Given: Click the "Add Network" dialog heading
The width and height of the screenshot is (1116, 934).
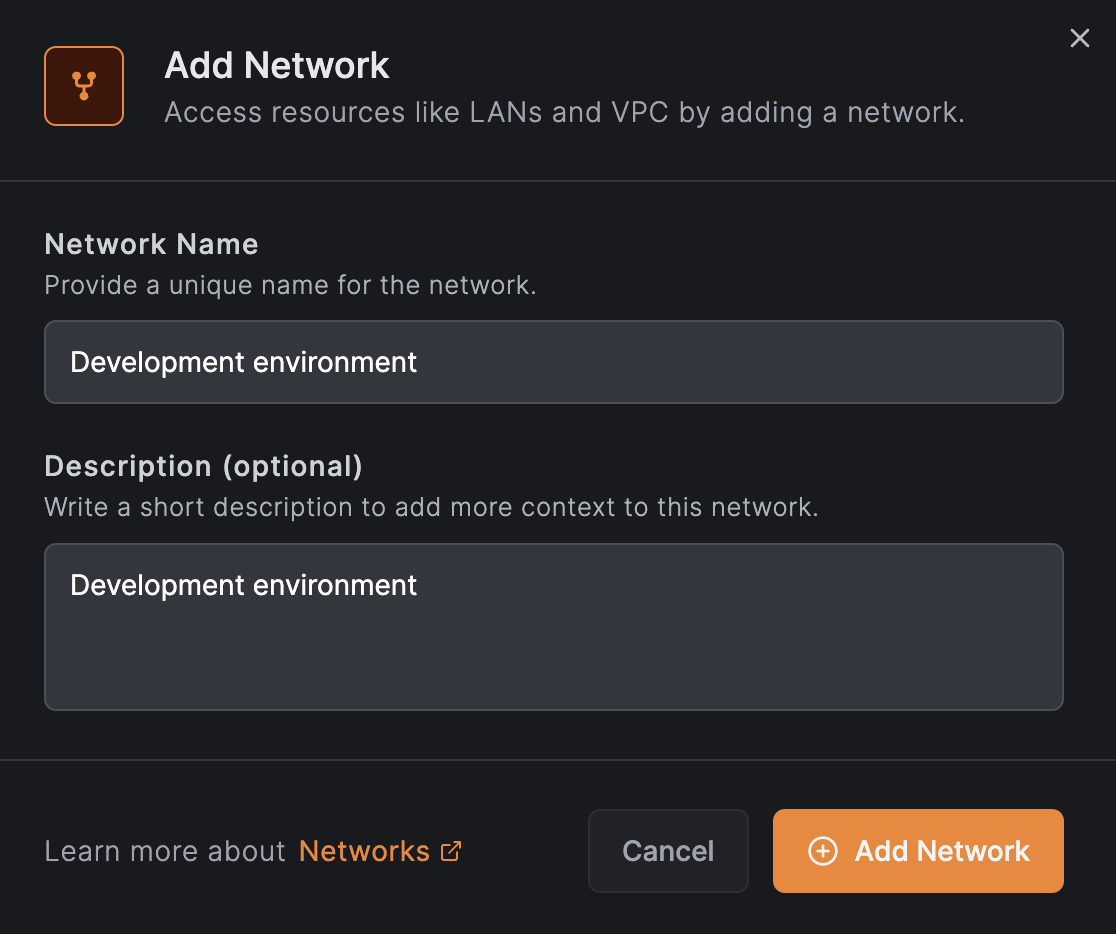Looking at the screenshot, I should point(277,66).
